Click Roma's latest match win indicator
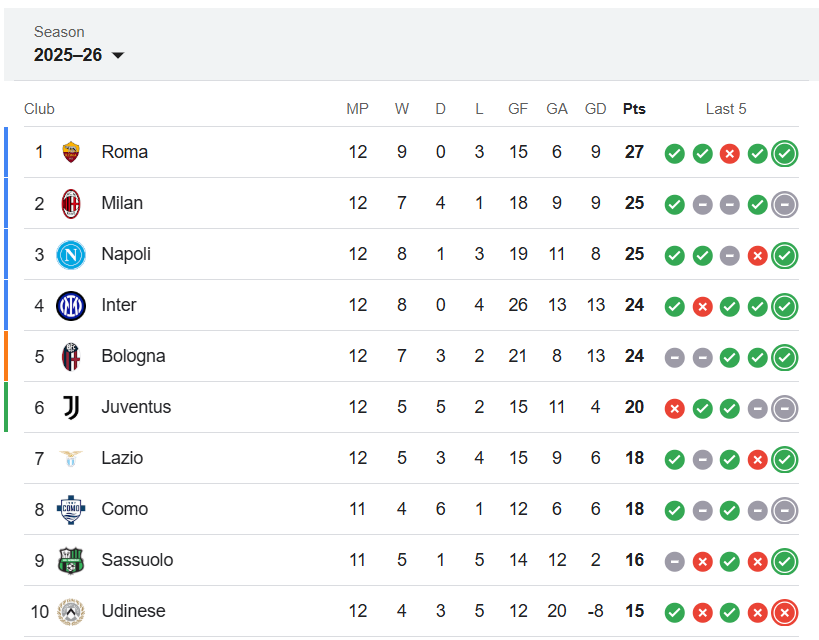The height and width of the screenshot is (640, 819). 785,153
